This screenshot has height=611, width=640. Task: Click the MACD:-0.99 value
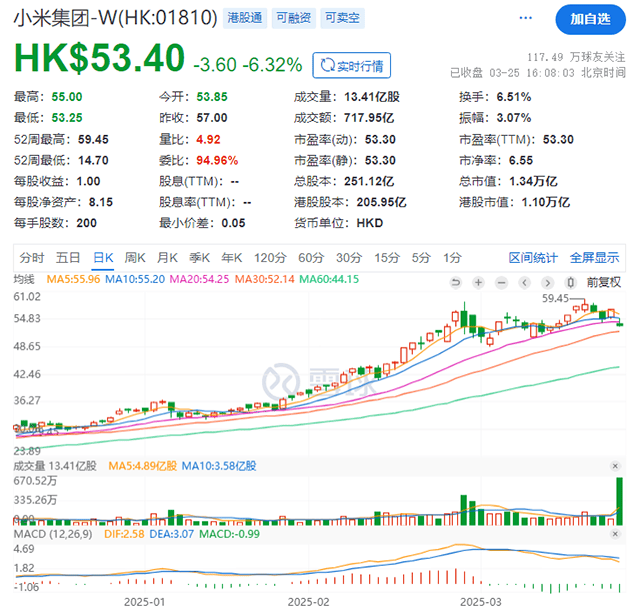point(229,534)
